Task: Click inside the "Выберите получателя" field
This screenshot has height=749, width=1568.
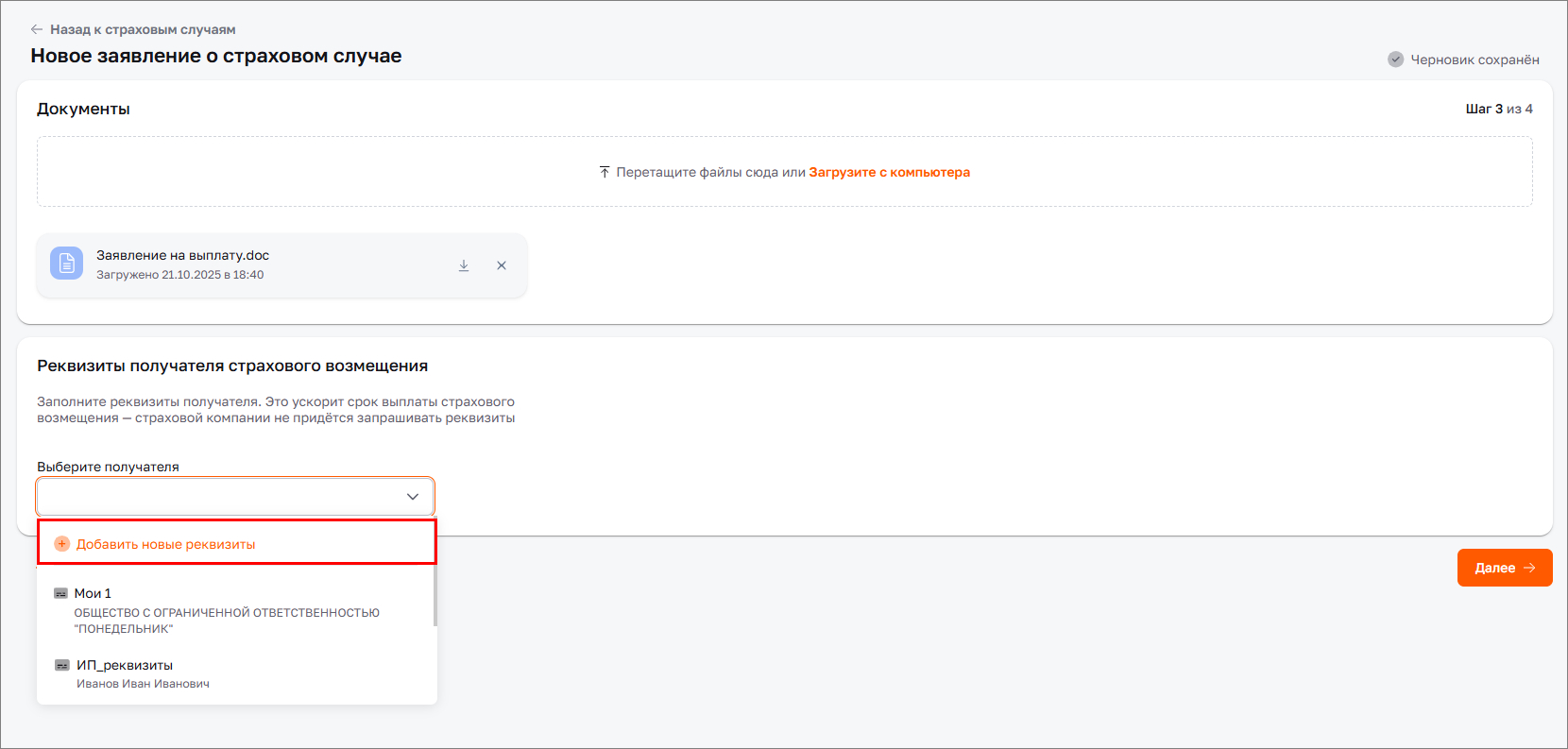Action: [x=217, y=497]
